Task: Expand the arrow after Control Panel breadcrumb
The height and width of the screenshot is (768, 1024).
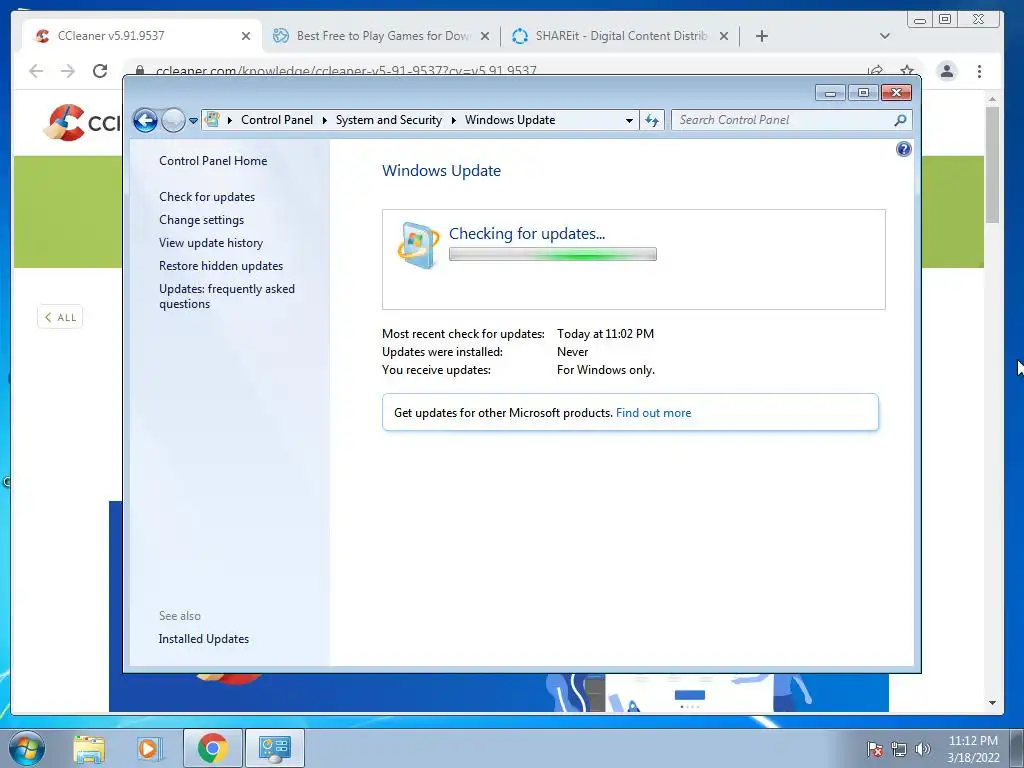Action: pyautogui.click(x=325, y=120)
